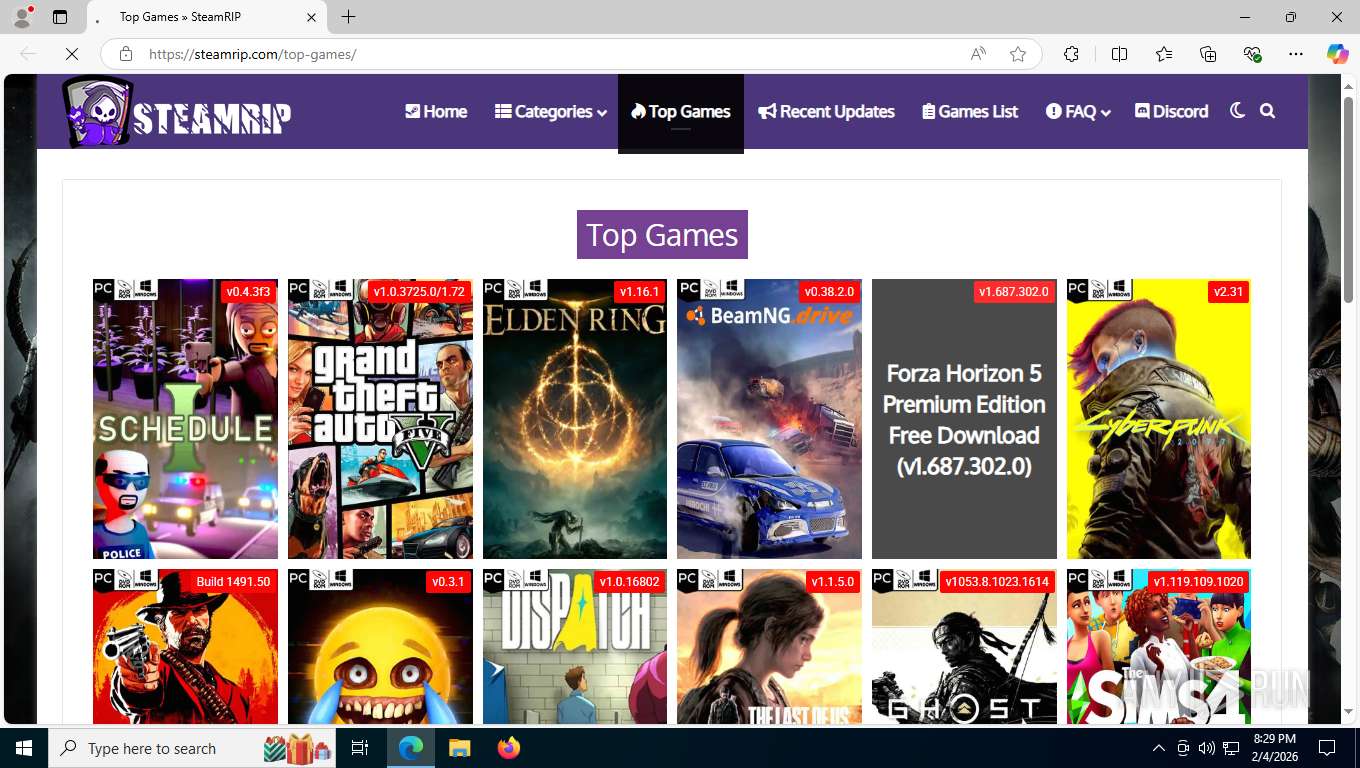Open the Favorites list icon
Screen dimensions: 1360x768
[1164, 54]
